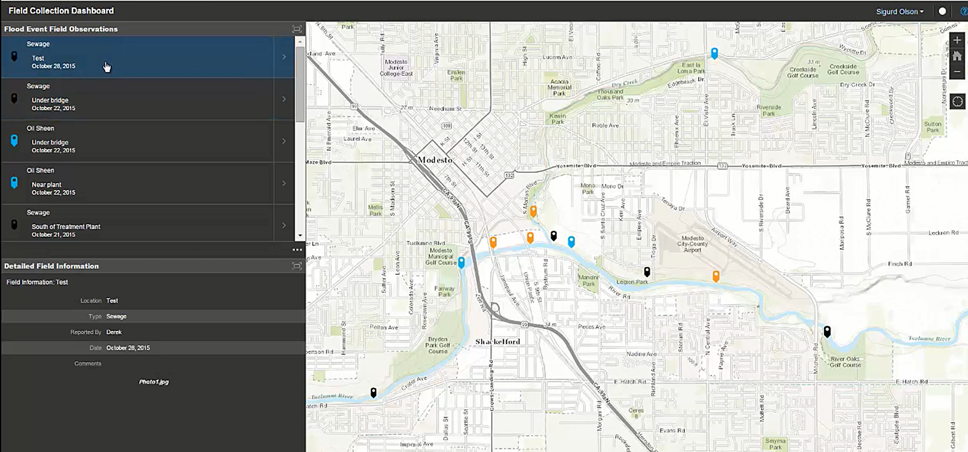Viewport: 968px width, 452px height.
Task: Maximize the Detailed Field Information panel
Action: coord(297,266)
